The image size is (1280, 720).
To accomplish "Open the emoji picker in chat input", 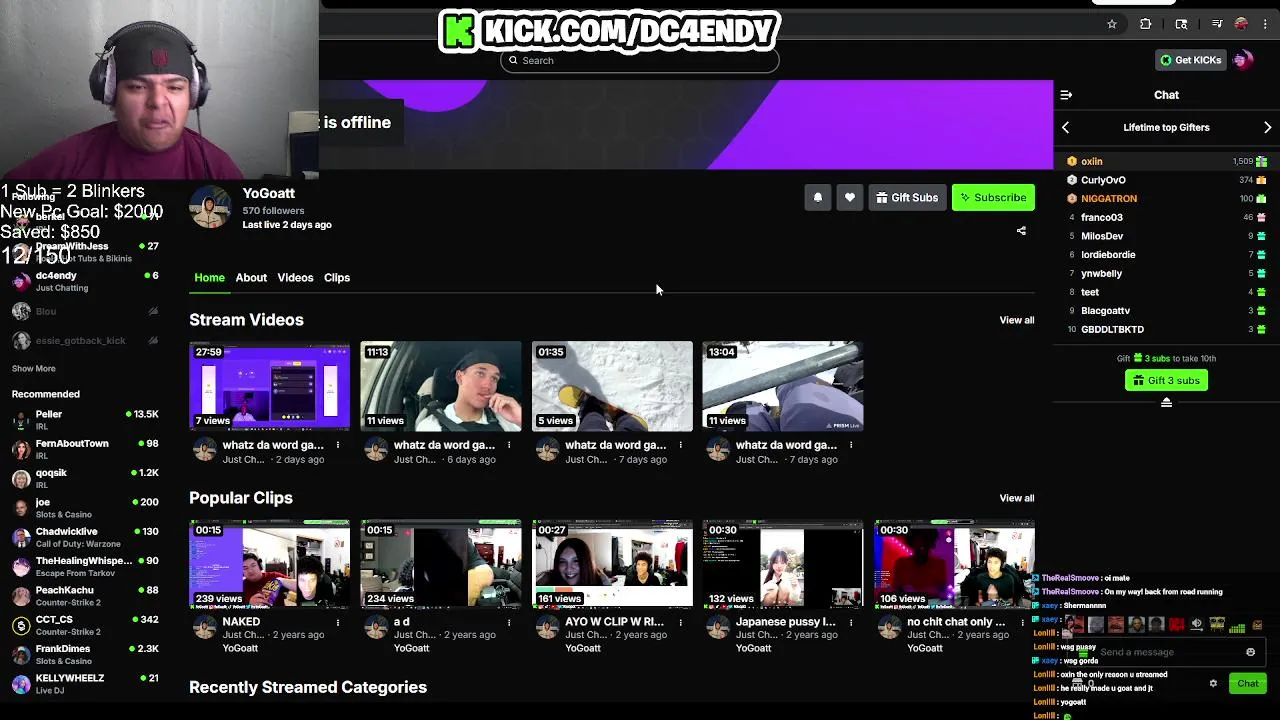I will pyautogui.click(x=1250, y=652).
